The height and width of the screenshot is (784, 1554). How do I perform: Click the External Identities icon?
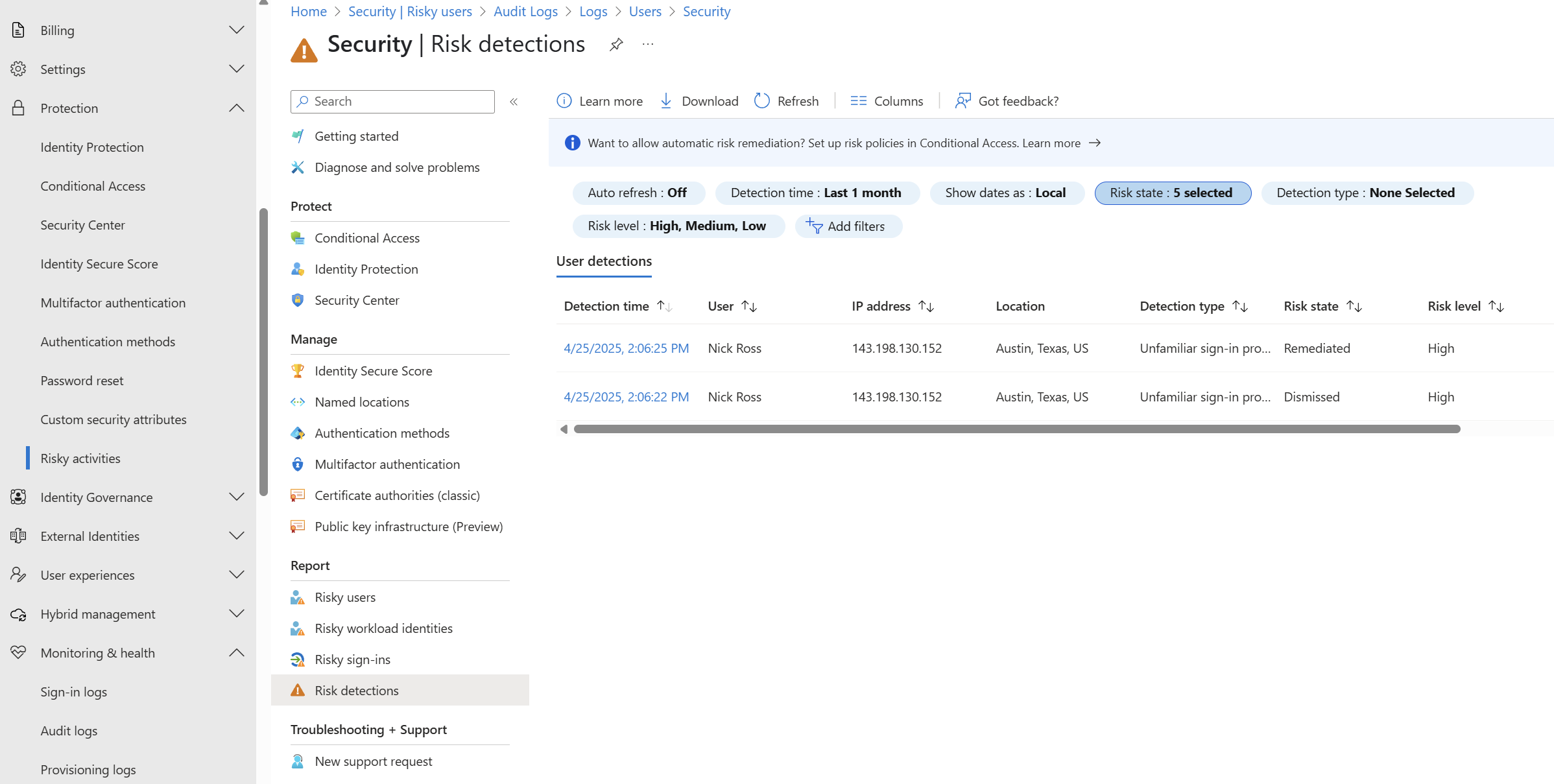pos(18,536)
